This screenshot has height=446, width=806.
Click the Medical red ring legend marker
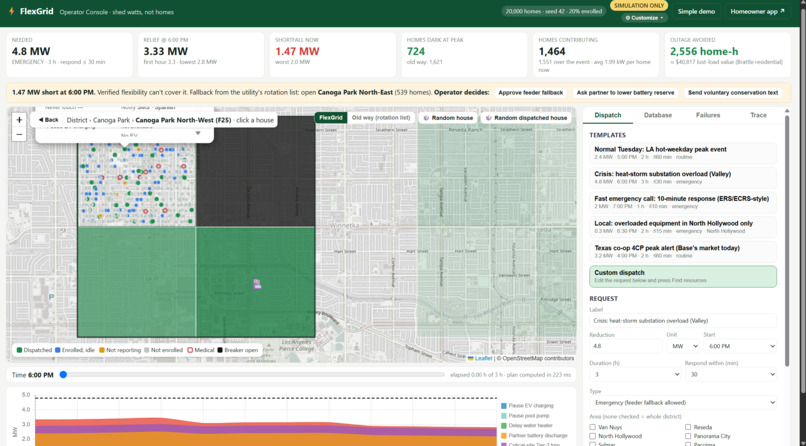click(190, 350)
